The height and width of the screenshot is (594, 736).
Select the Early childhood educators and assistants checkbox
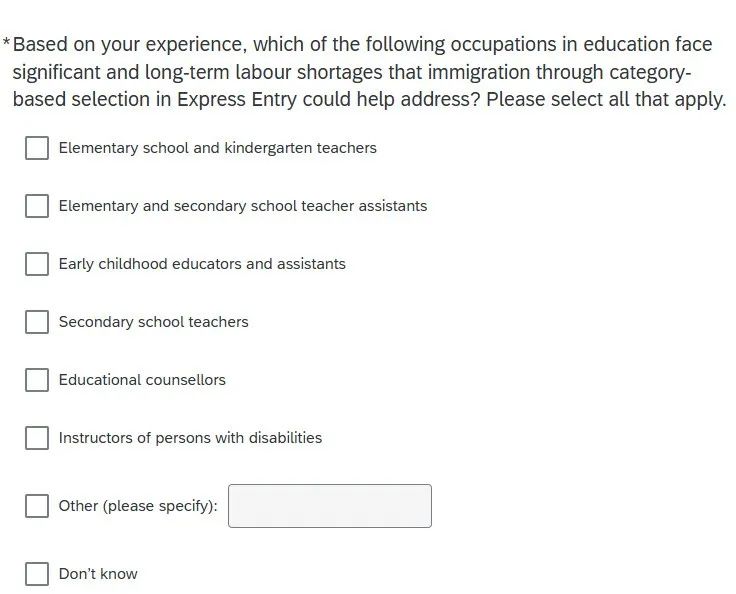(37, 264)
